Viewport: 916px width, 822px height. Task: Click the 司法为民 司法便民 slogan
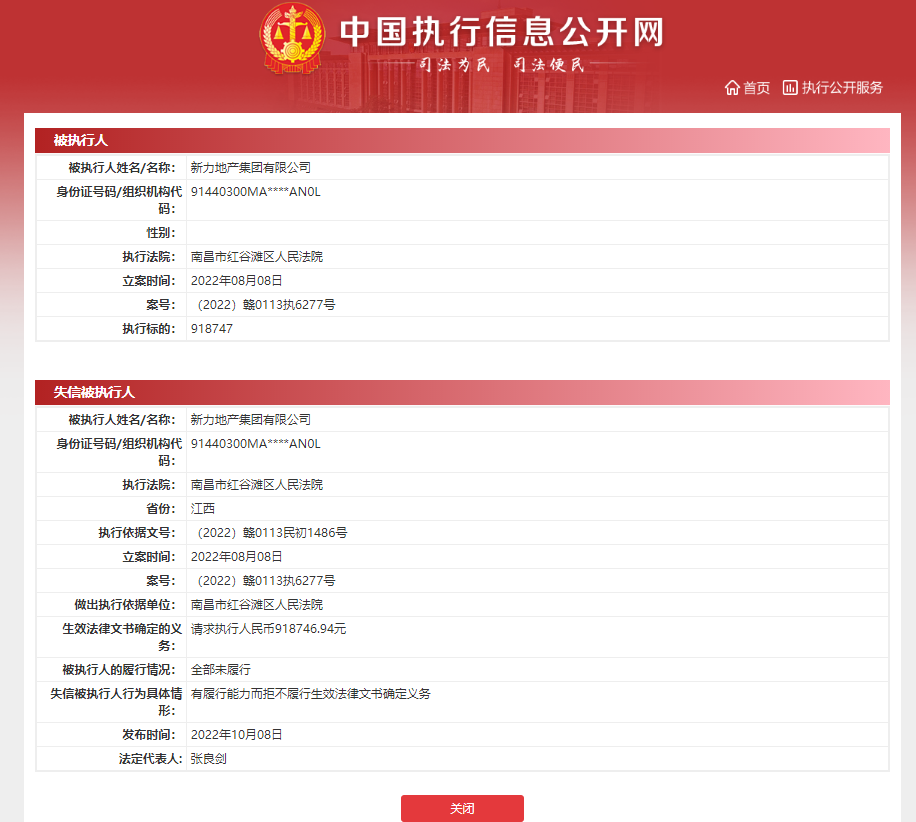[501, 64]
